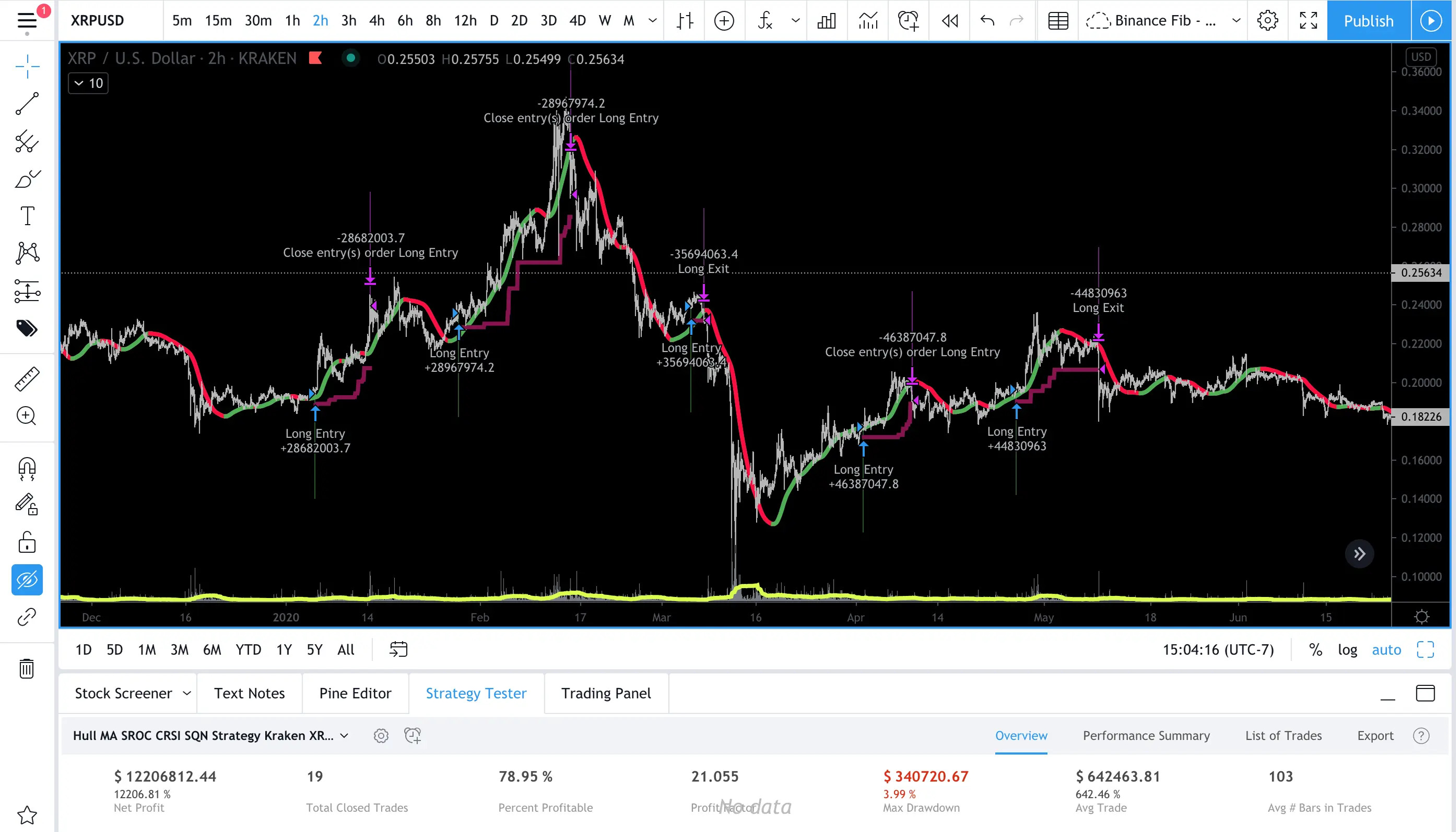Switch to the 5m timeframe

point(183,21)
